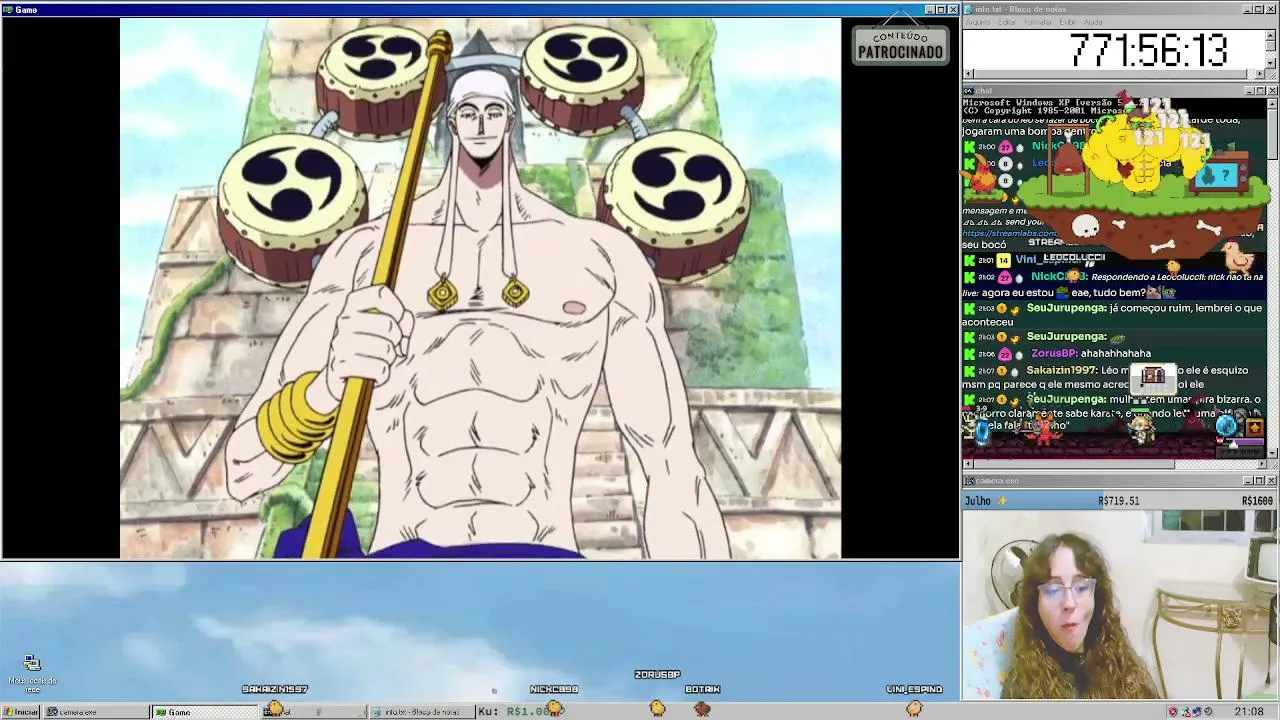Viewport: 1280px width, 720px height.
Task: Click the star icon next to Julho
Action: pyautogui.click(x=1002, y=501)
